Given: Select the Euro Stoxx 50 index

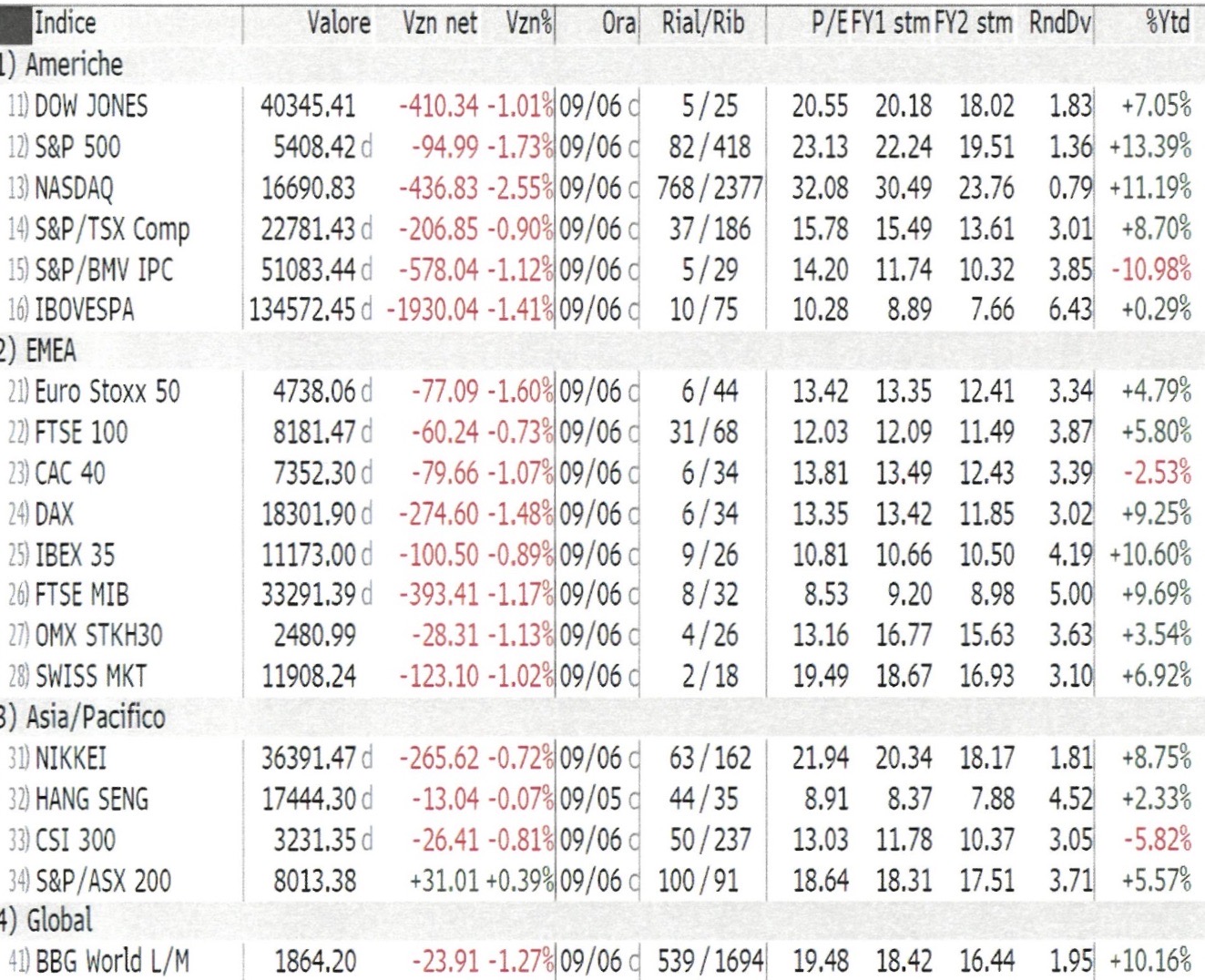Looking at the screenshot, I should tap(107, 392).
